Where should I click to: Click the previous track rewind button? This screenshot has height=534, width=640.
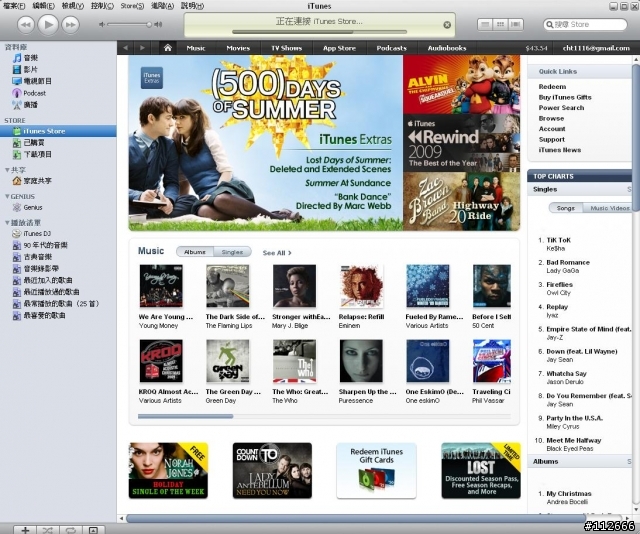(26, 25)
